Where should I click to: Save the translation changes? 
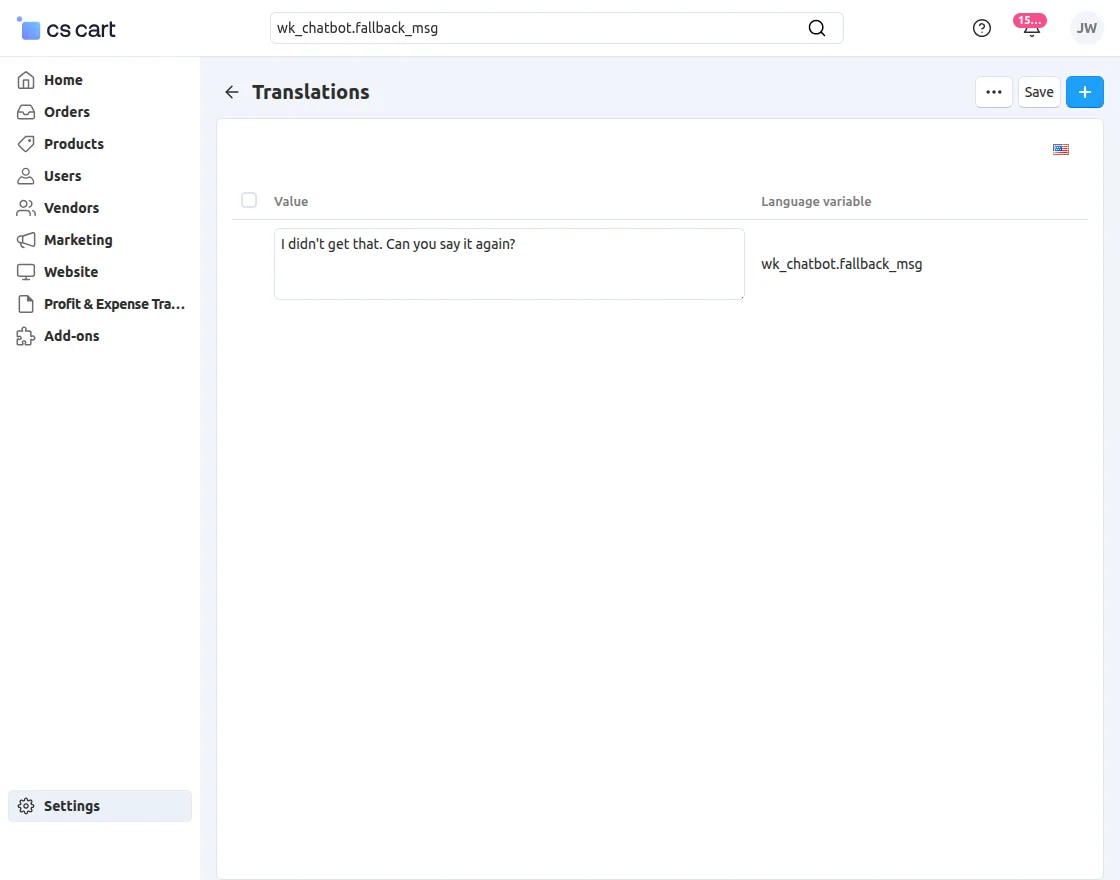(1038, 91)
